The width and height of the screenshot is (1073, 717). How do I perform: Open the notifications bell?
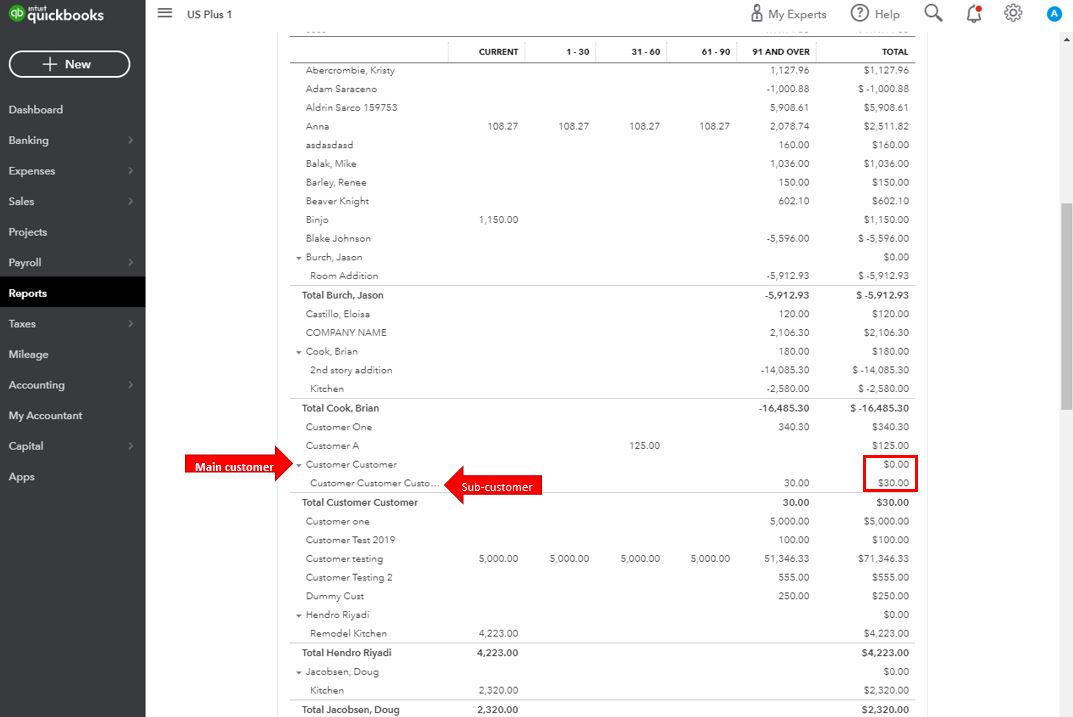tap(973, 13)
